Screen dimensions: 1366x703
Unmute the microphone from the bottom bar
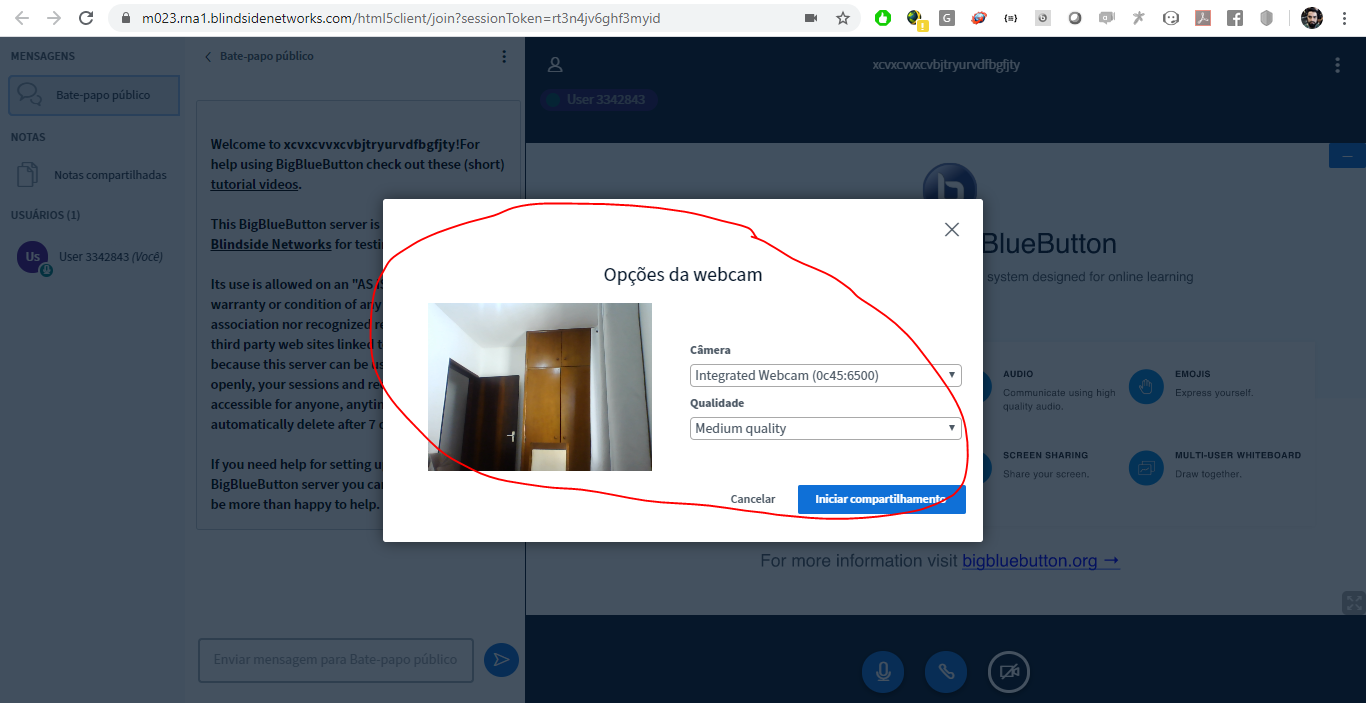pos(883,672)
